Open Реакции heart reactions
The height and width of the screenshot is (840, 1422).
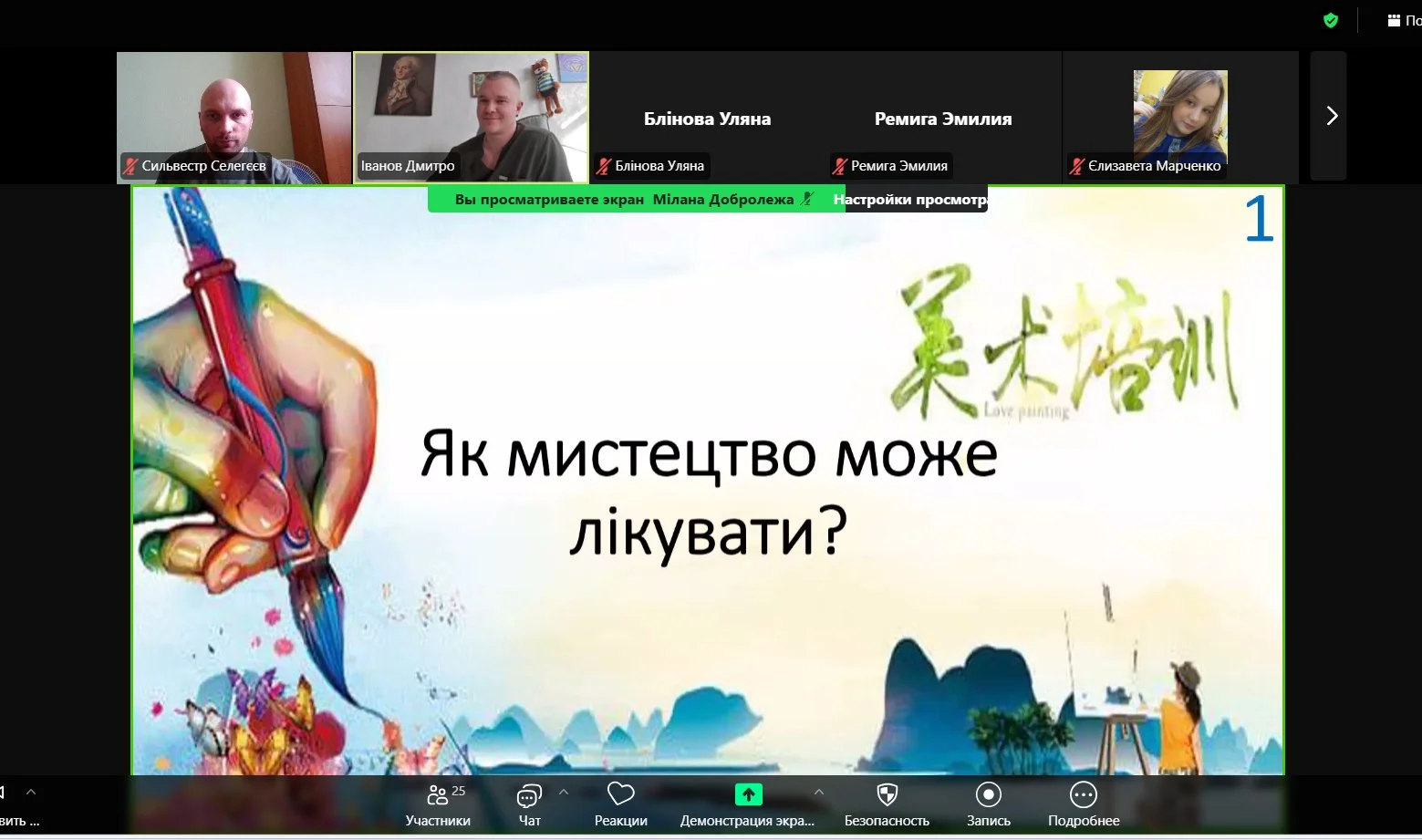pyautogui.click(x=620, y=804)
